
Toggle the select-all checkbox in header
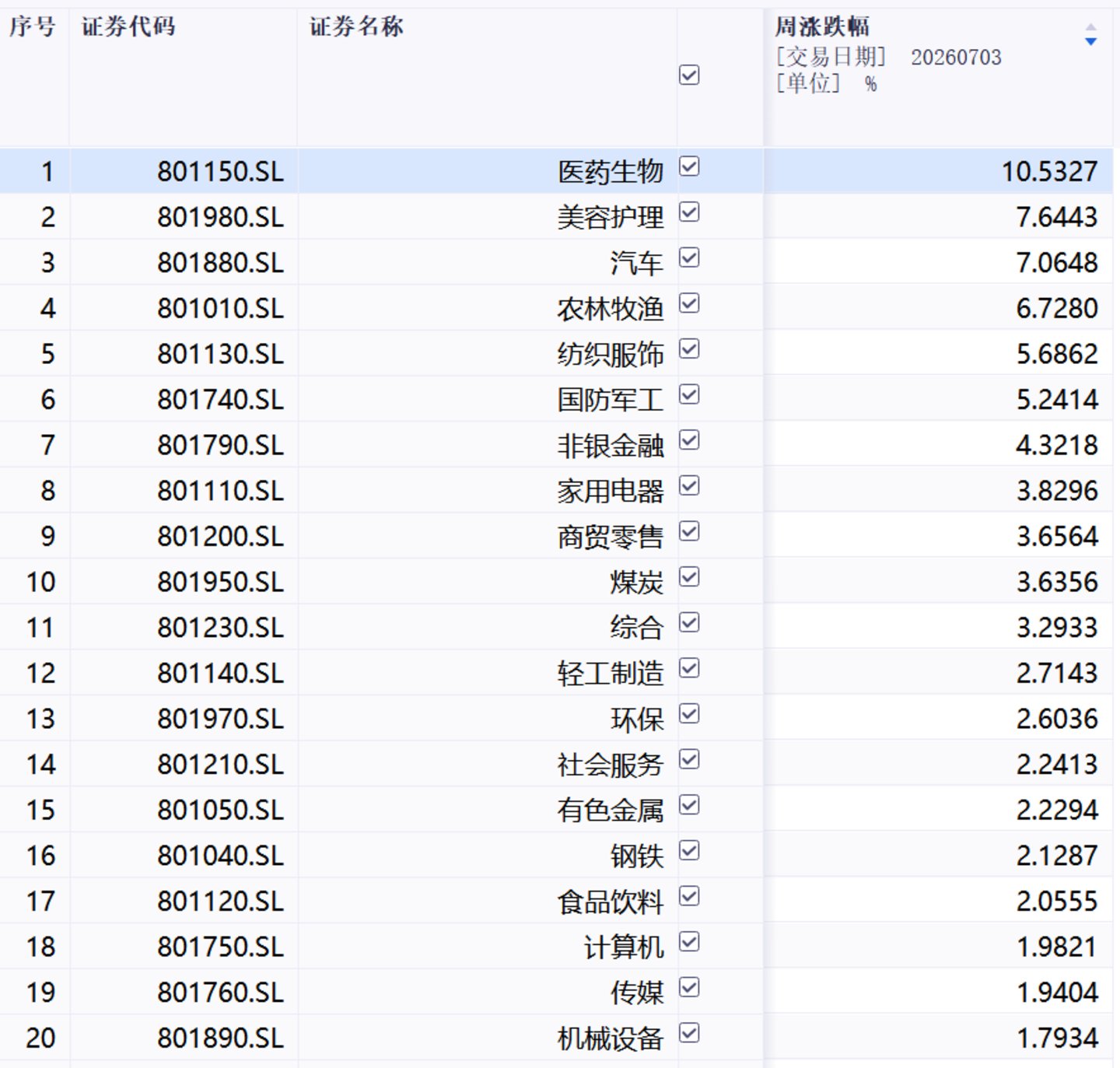click(x=689, y=75)
